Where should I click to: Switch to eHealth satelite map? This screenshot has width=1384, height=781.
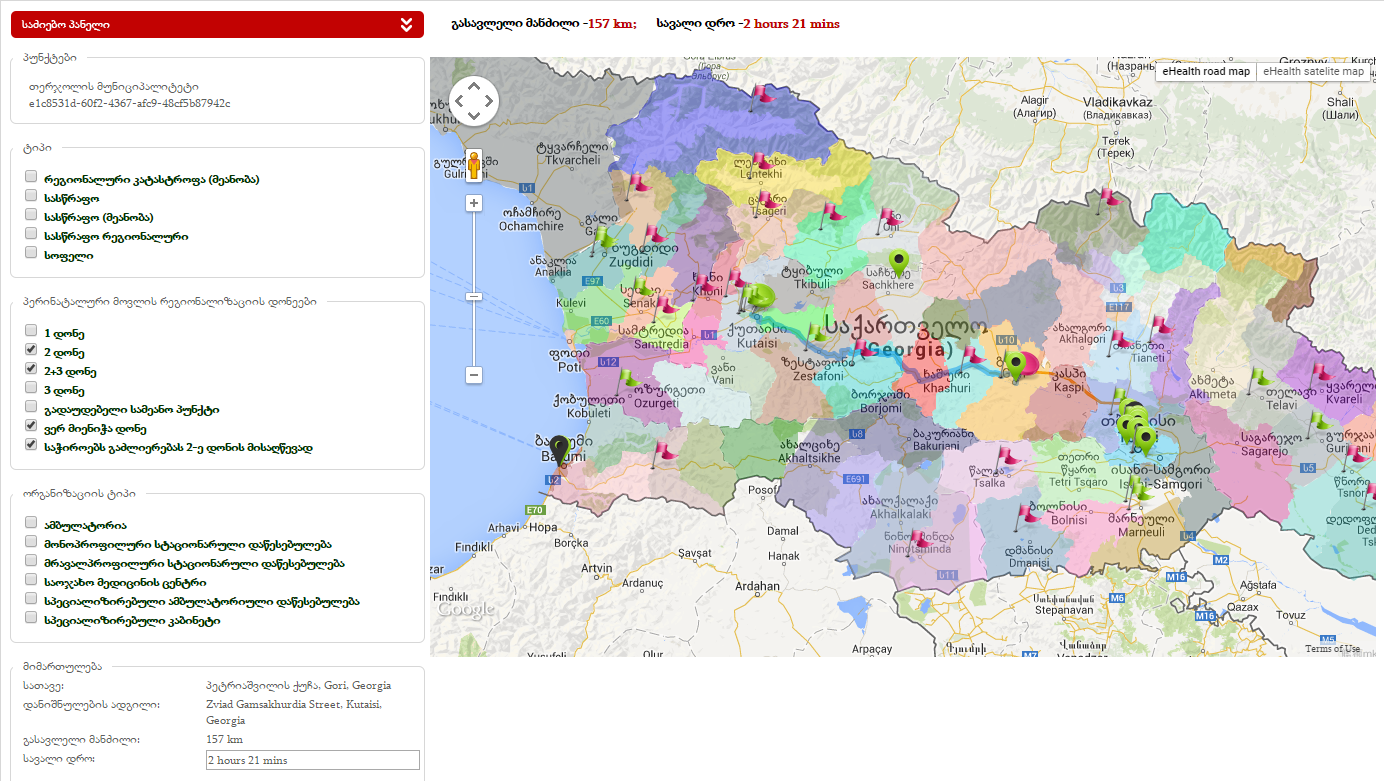click(x=1312, y=72)
